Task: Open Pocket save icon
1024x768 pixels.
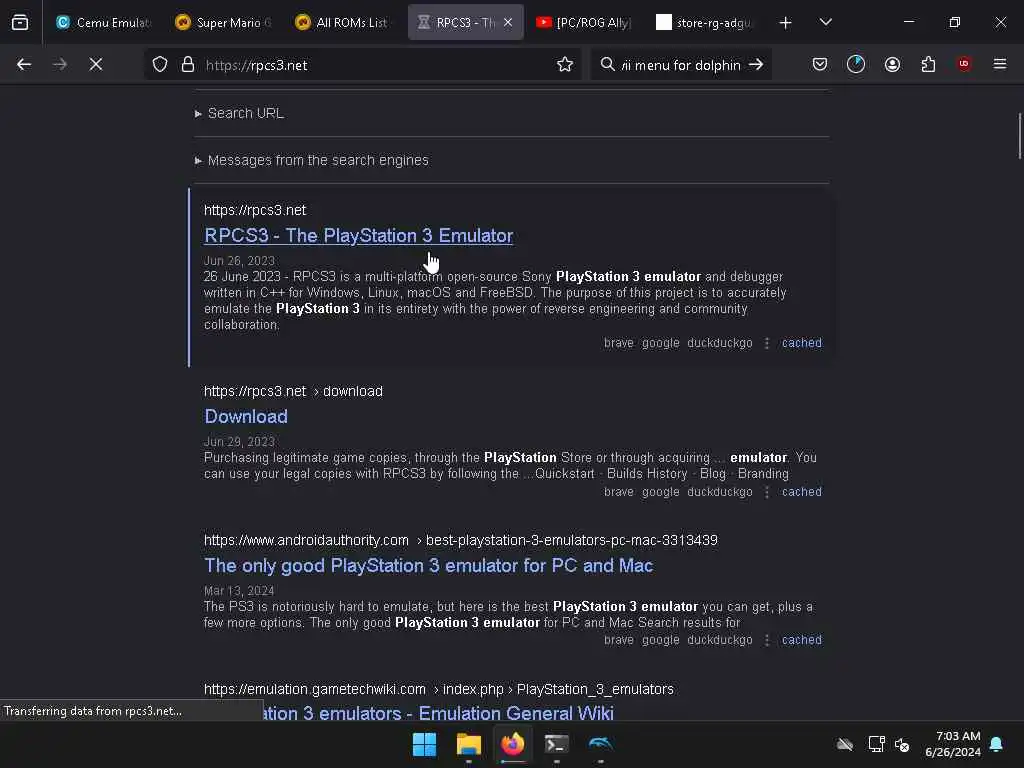Action: point(820,64)
